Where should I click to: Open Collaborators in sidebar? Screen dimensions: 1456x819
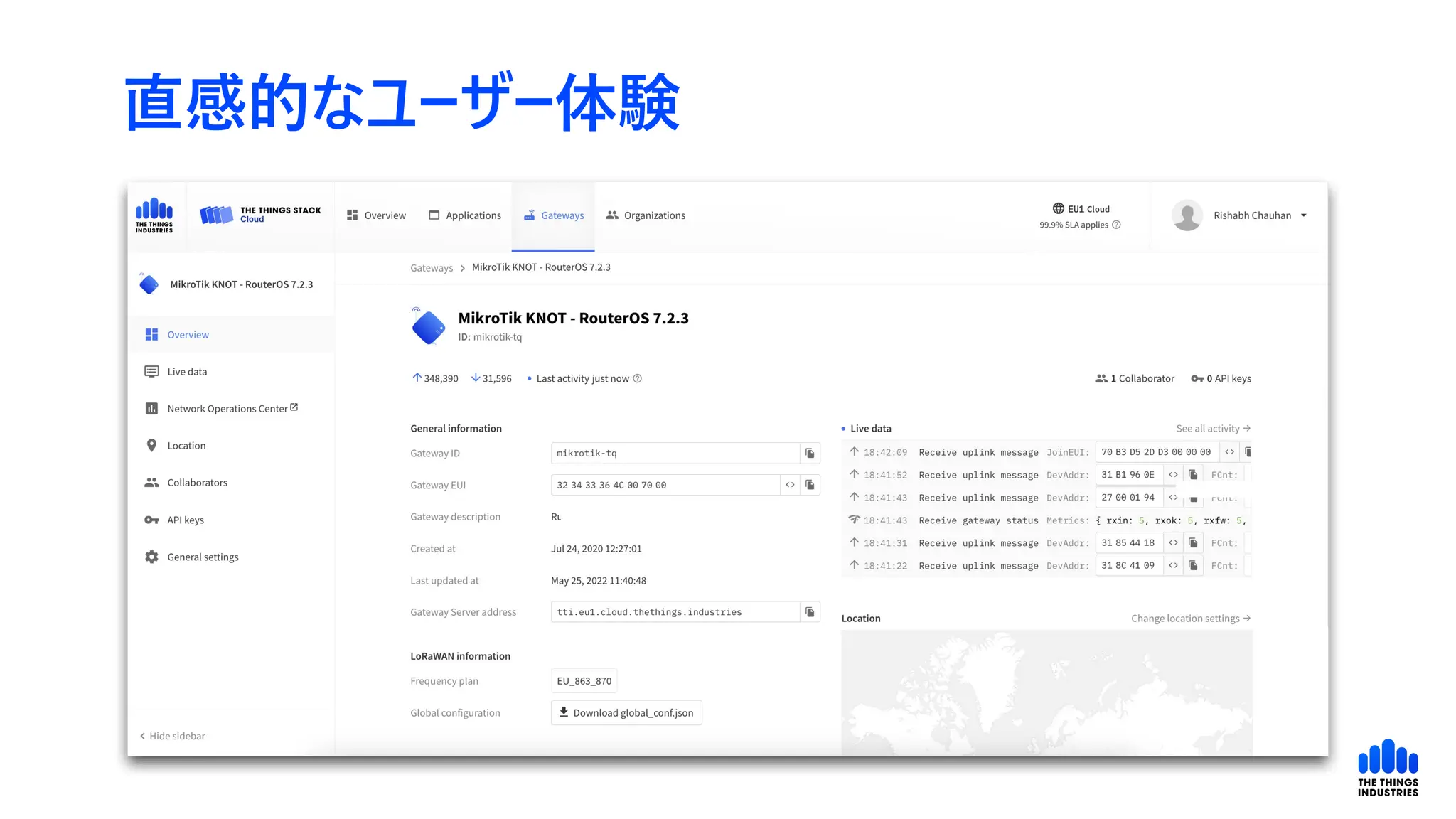tap(231, 483)
